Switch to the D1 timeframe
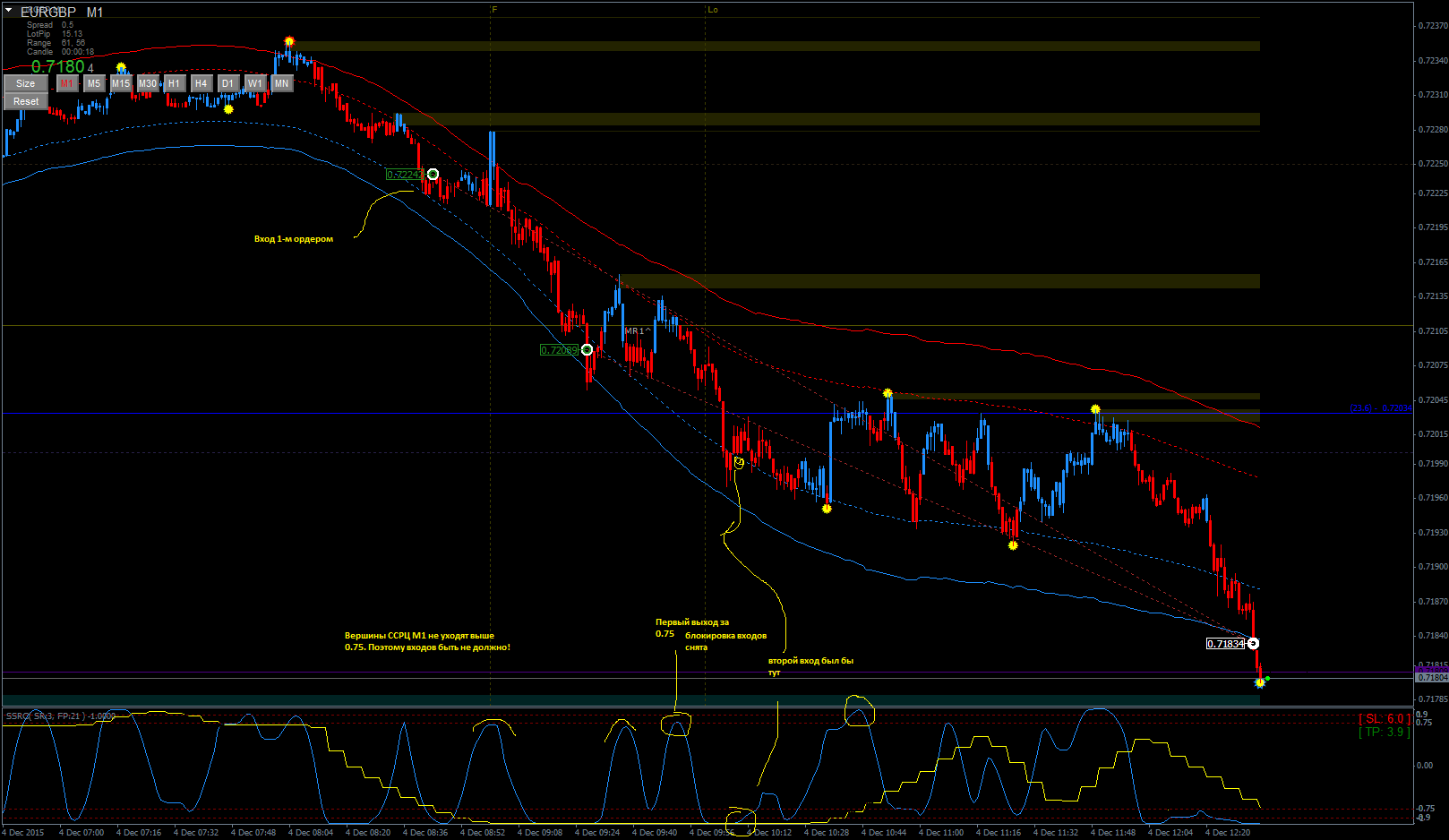 [228, 83]
